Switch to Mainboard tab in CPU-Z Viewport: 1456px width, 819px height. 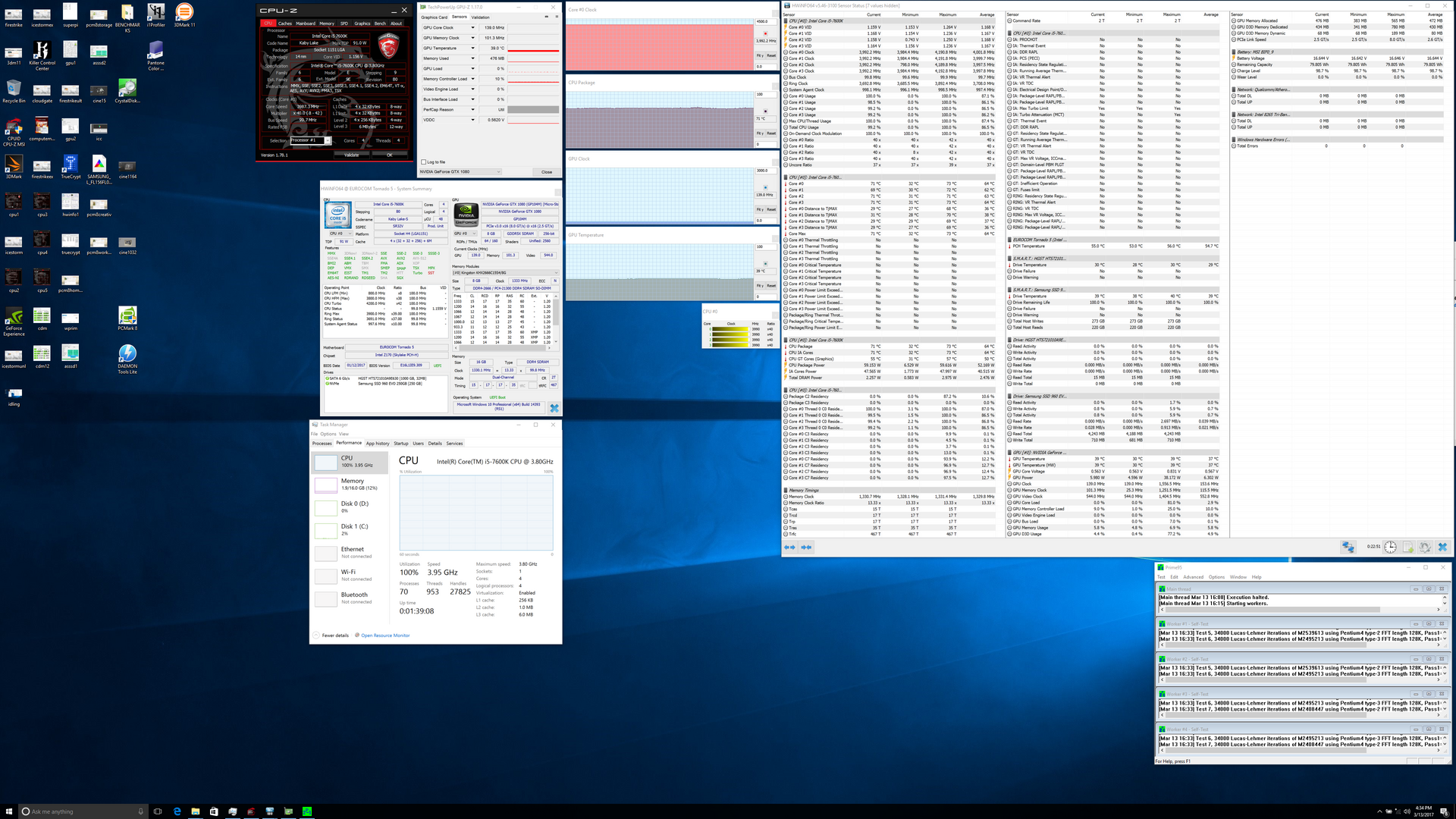tap(306, 24)
